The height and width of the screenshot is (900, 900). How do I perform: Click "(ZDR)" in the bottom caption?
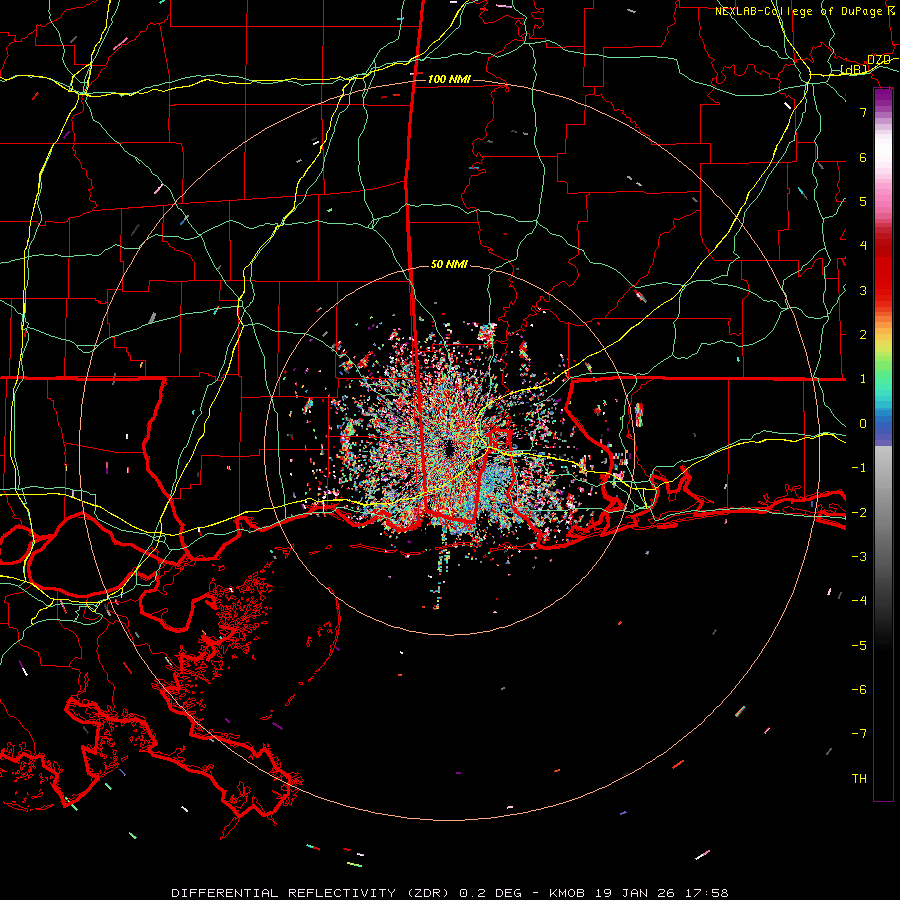pyautogui.click(x=428, y=893)
